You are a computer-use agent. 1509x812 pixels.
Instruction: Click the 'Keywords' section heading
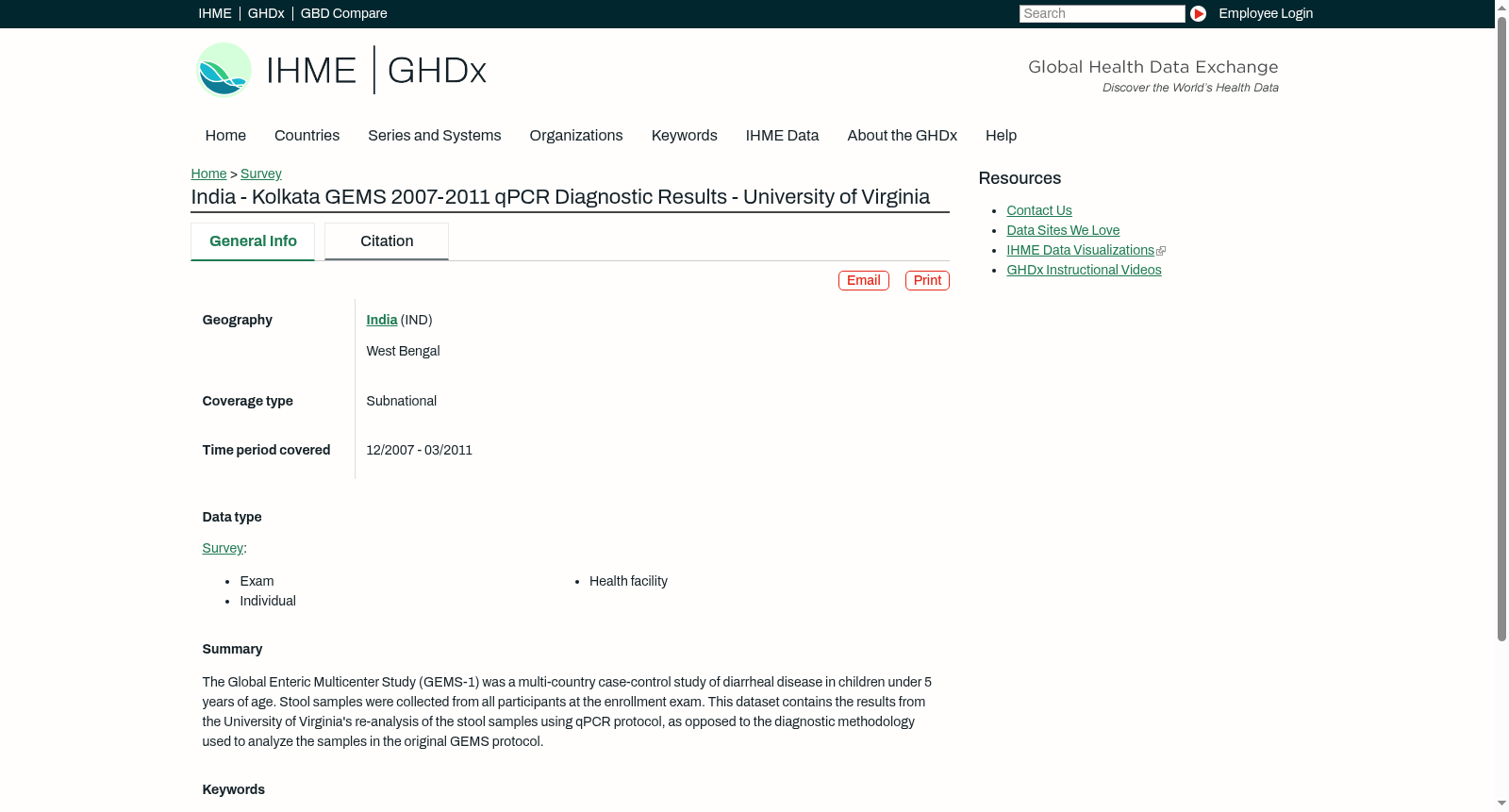(233, 790)
